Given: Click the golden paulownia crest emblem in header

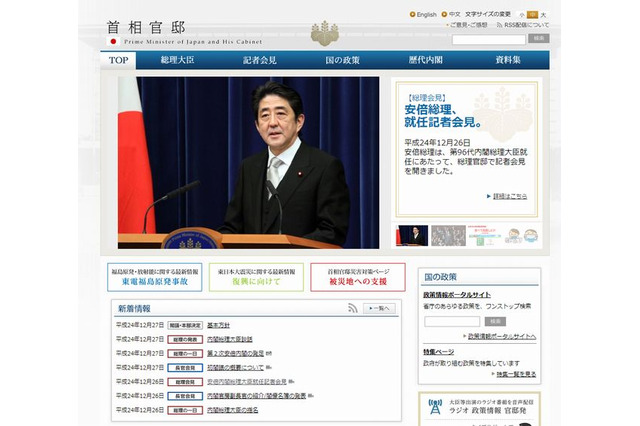Looking at the screenshot, I should tap(325, 33).
